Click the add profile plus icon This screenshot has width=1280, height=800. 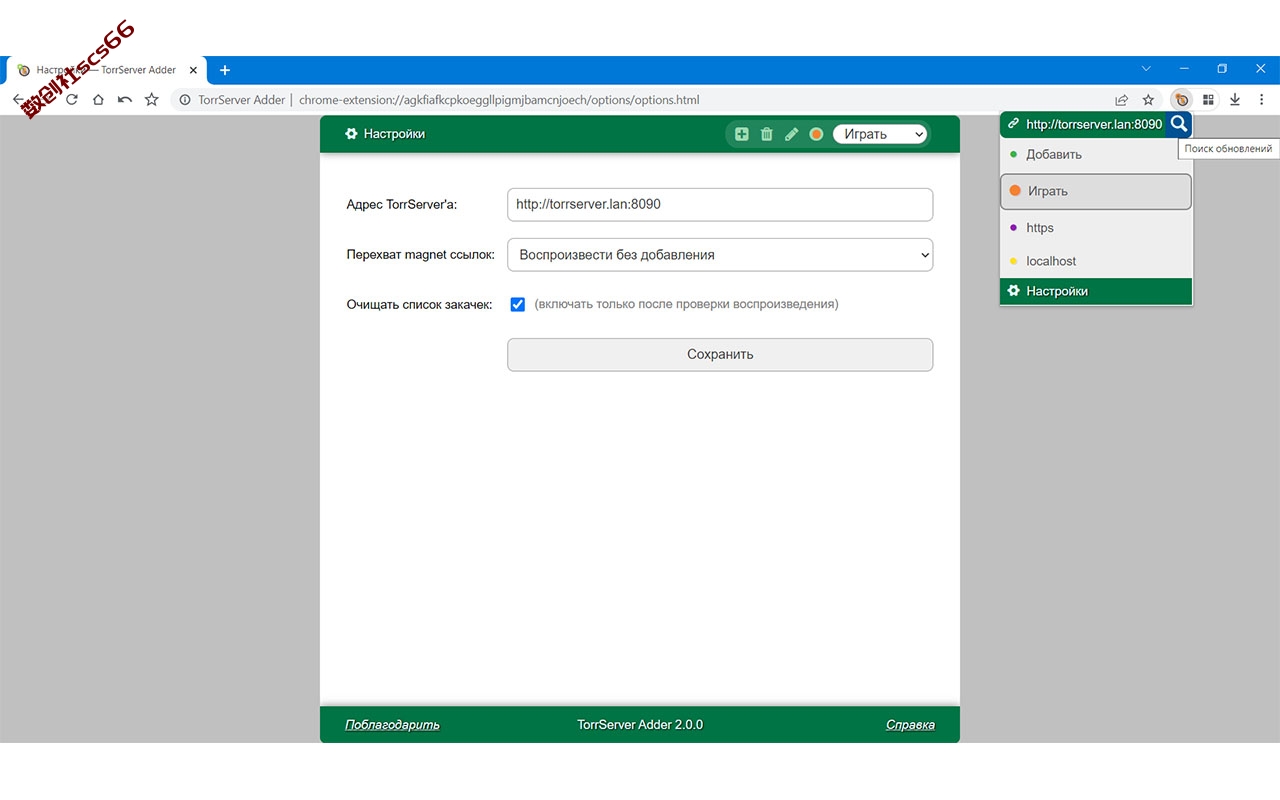coord(742,134)
